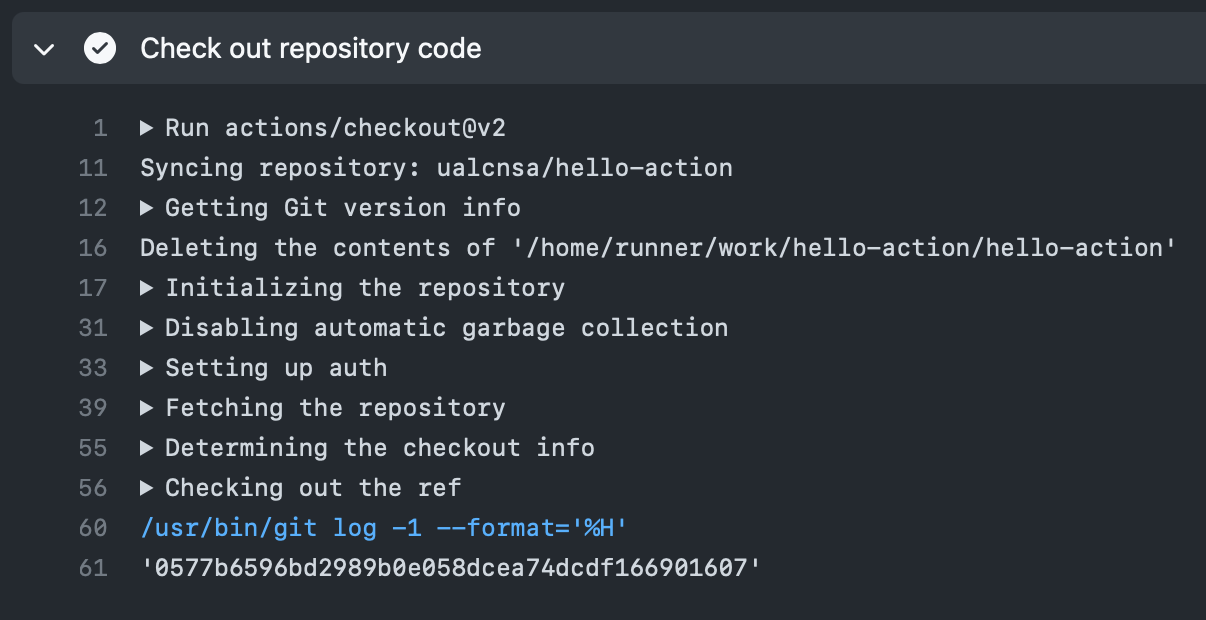Click the success checkmark icon
This screenshot has width=1206, height=620.
point(100,48)
